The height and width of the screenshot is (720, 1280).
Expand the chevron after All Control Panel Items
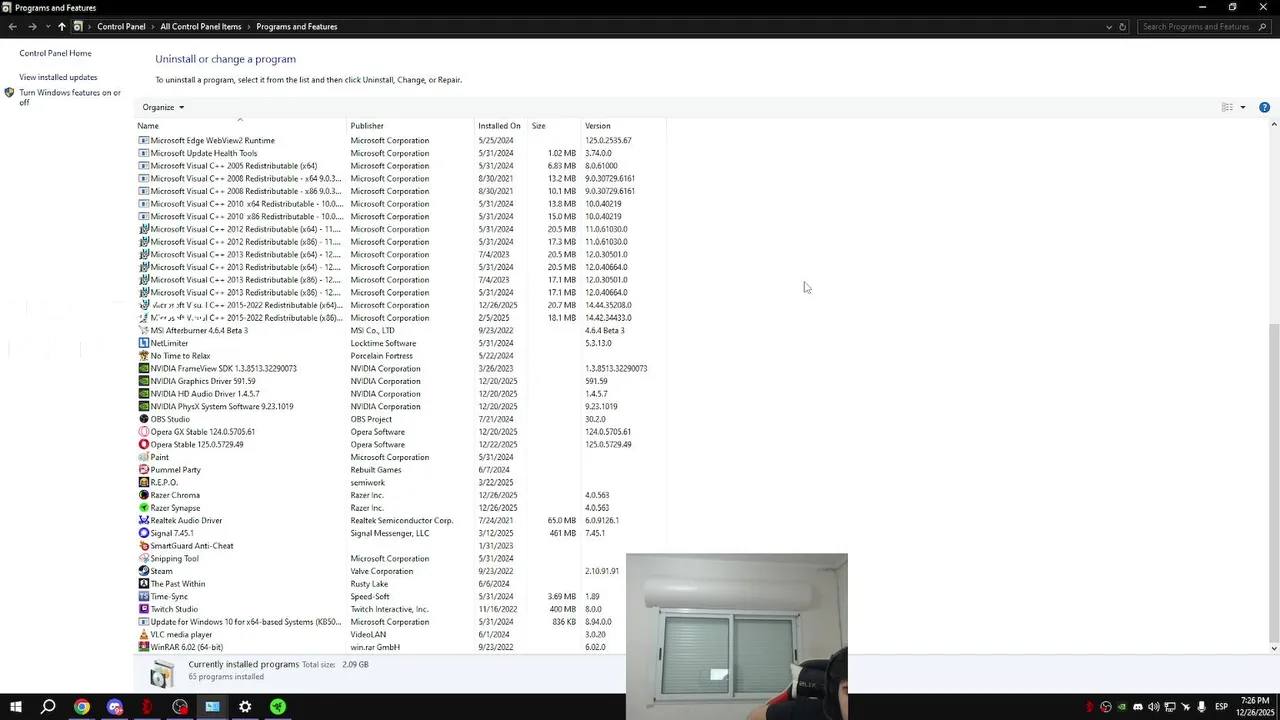[249, 27]
